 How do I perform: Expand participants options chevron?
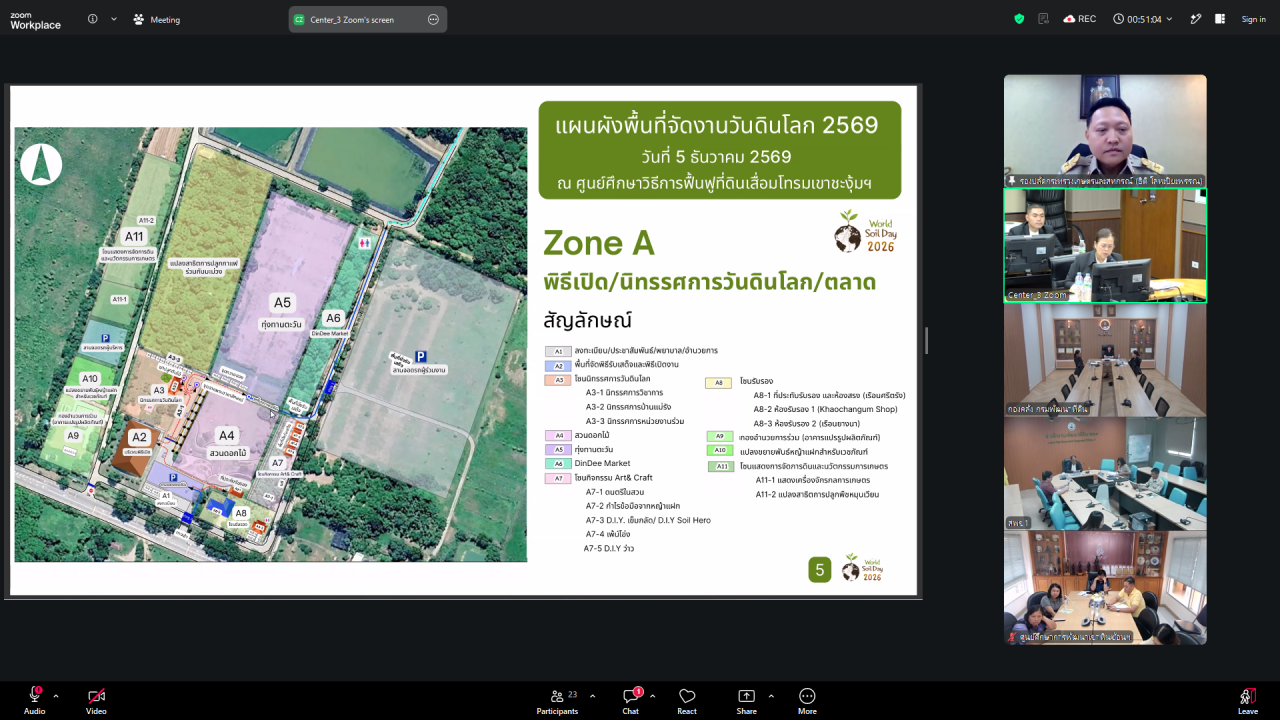coord(592,696)
